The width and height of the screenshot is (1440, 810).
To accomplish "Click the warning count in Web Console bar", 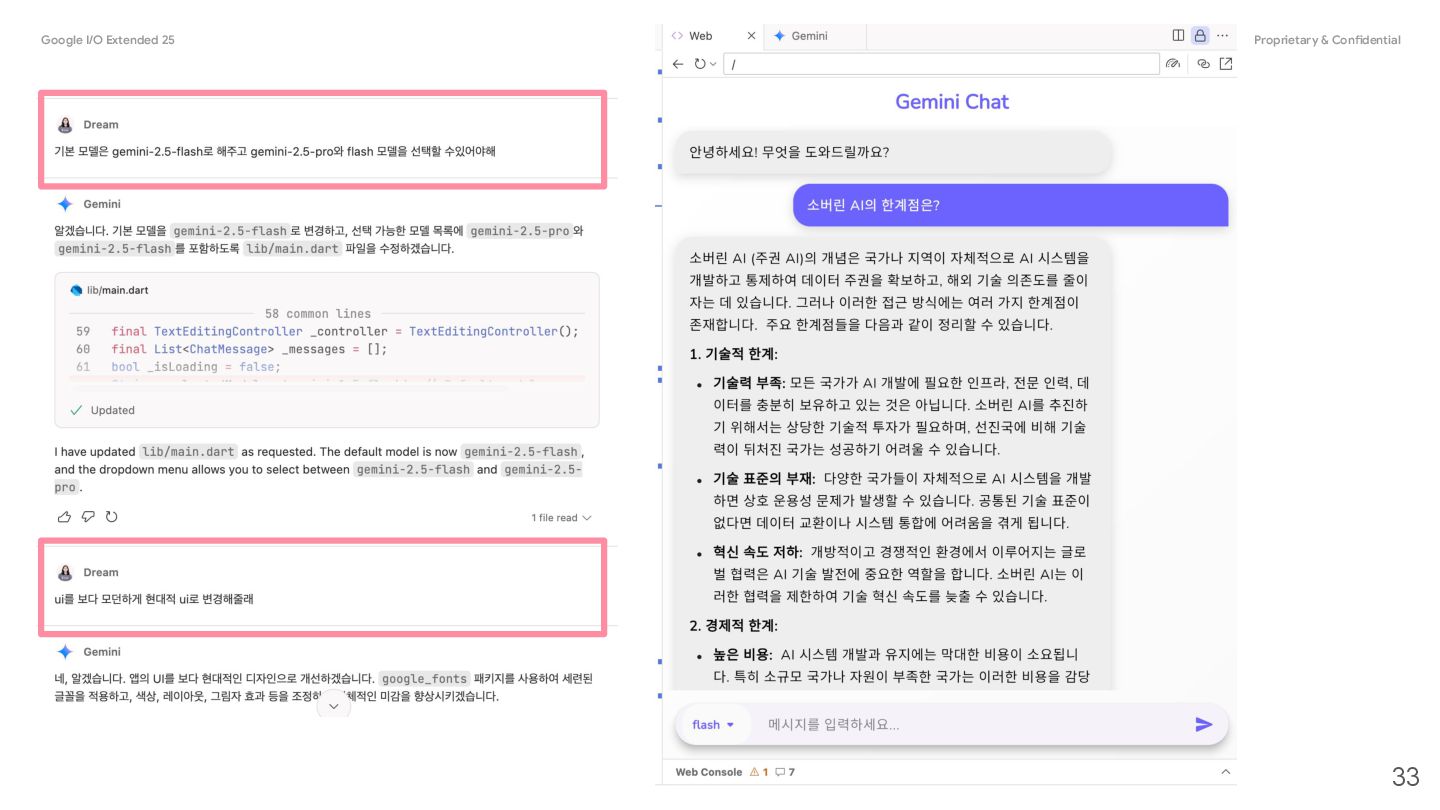I will pyautogui.click(x=758, y=772).
